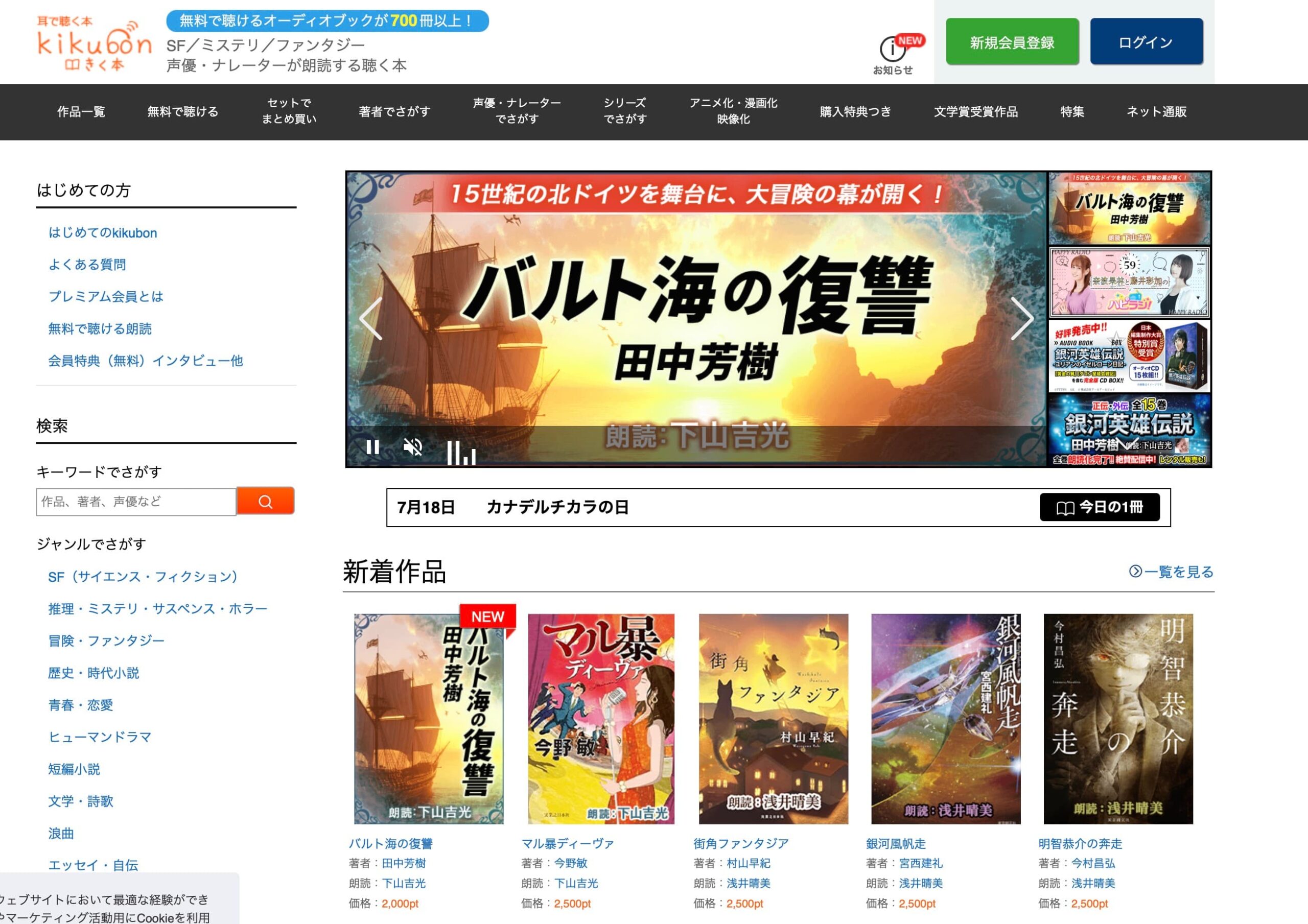Advance to next banner slide arrow
The image size is (1308, 924).
(1022, 319)
